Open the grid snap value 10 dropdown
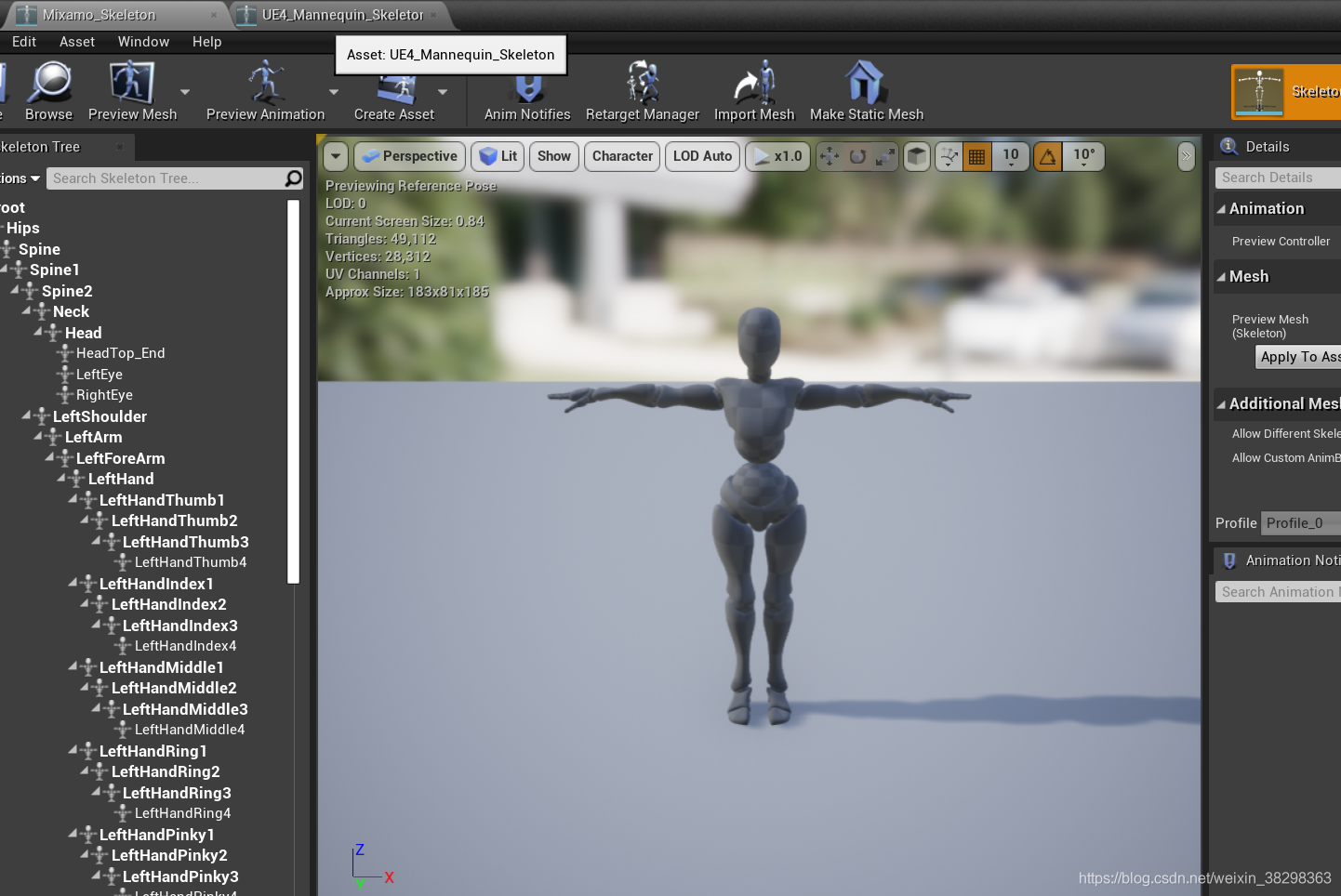This screenshot has width=1341, height=896. 1011,156
